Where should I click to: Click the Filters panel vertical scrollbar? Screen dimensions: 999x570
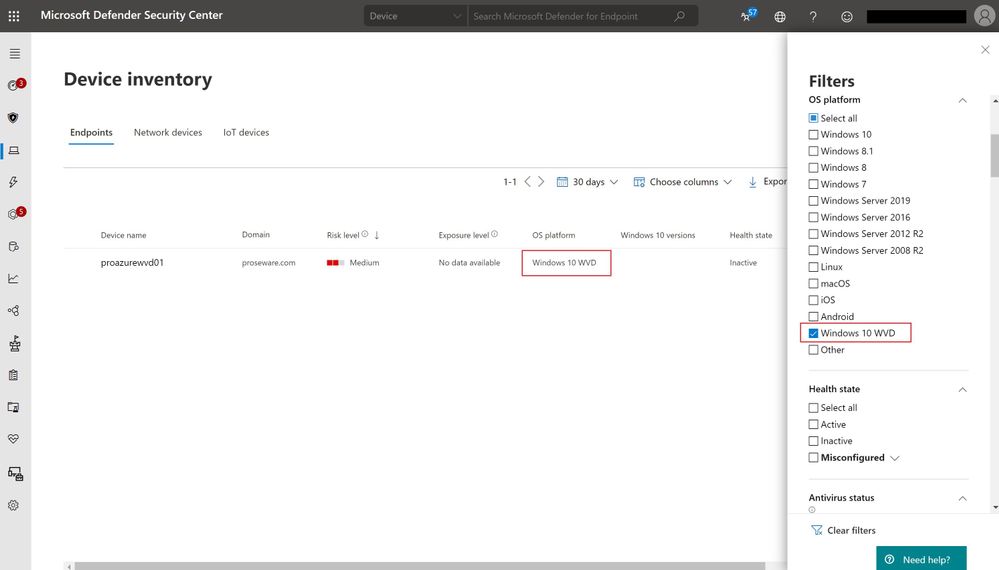click(995, 156)
